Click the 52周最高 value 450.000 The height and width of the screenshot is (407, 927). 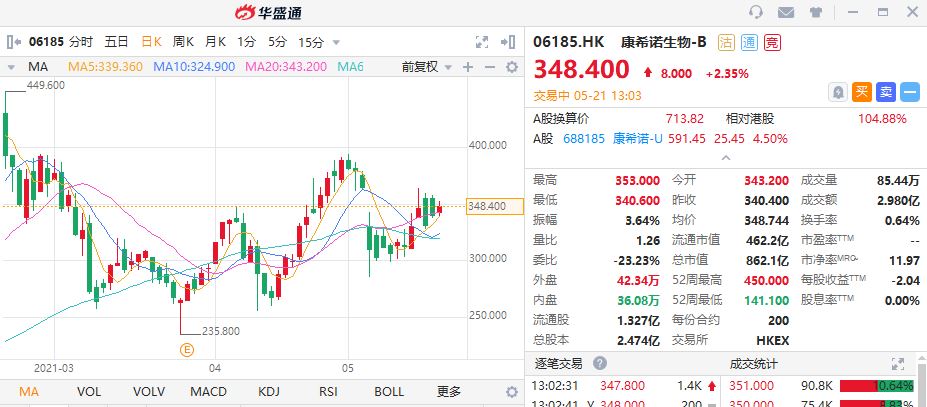click(x=767, y=280)
